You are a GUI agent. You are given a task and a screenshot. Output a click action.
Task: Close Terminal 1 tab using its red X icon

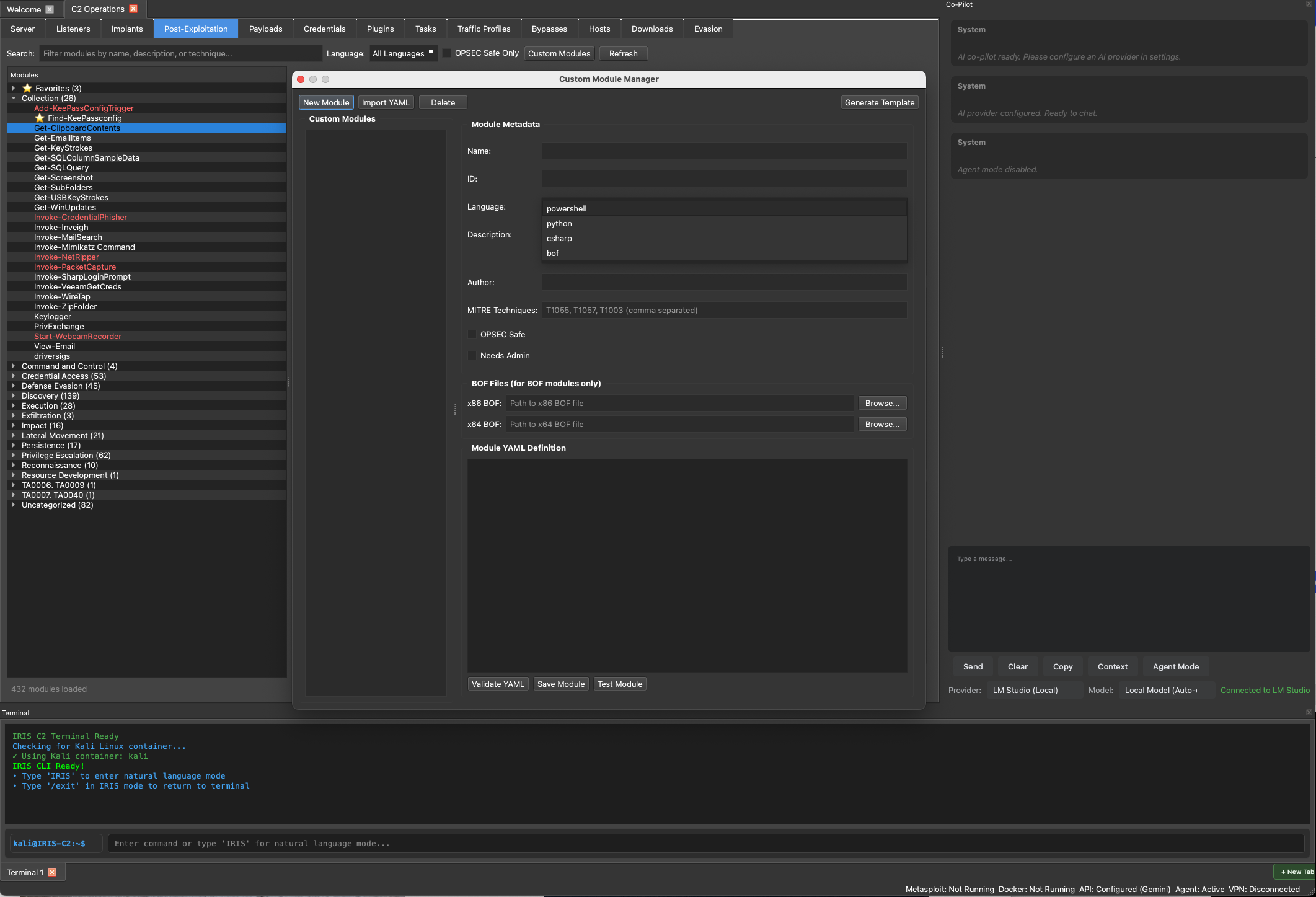(52, 872)
